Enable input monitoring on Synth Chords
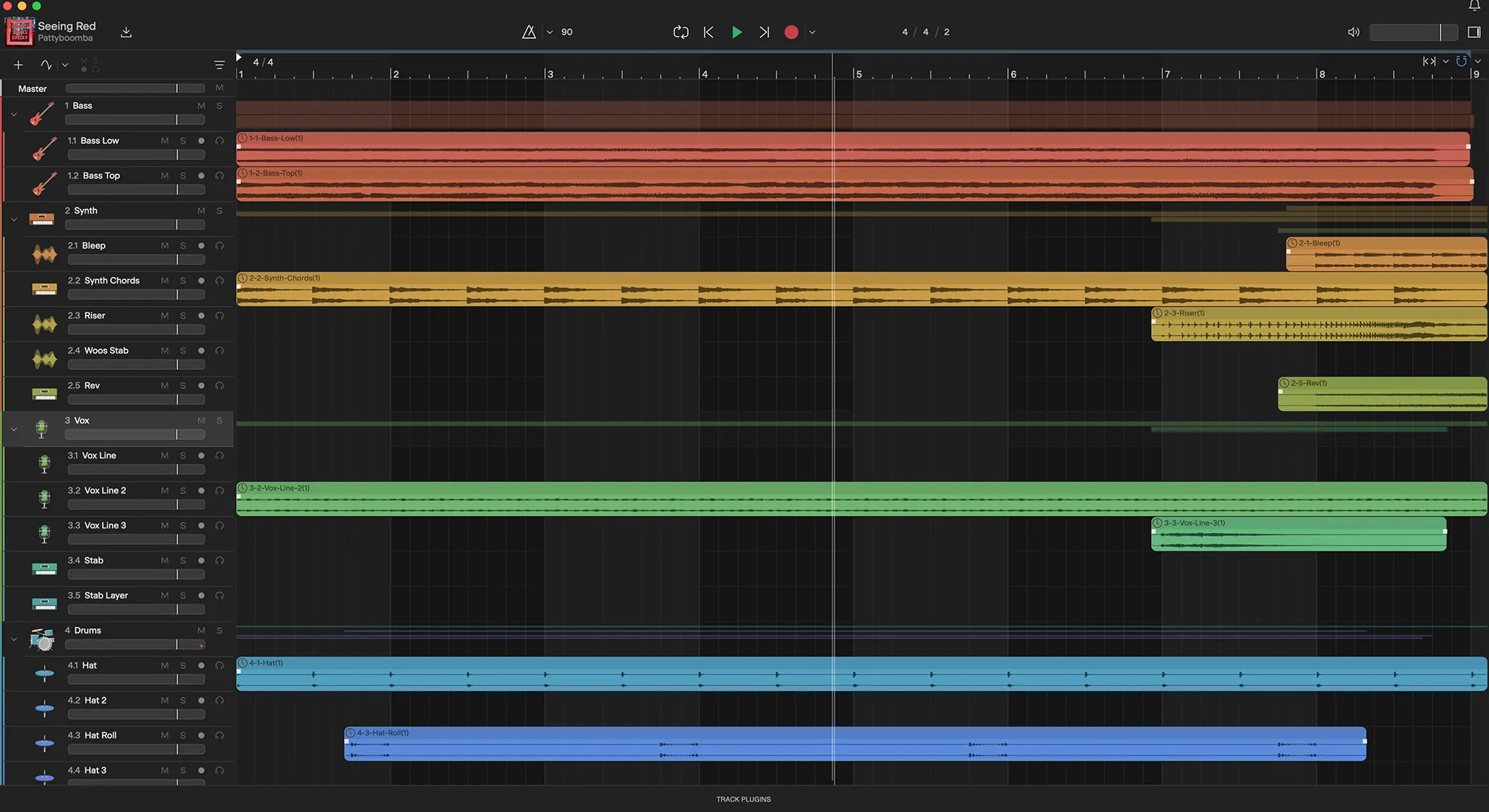 click(220, 281)
